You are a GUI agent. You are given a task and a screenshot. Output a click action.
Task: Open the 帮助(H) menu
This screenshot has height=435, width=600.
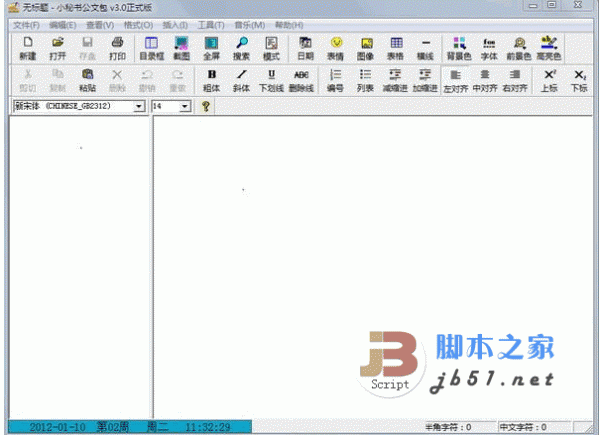coord(289,25)
